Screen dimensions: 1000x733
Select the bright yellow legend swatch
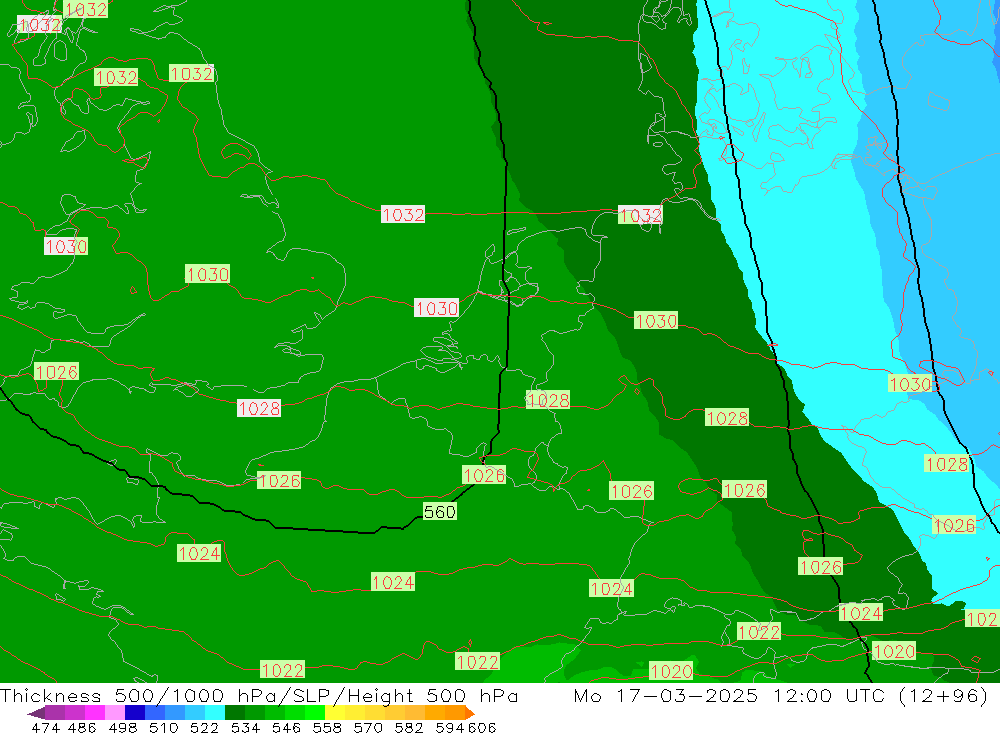[335, 712]
